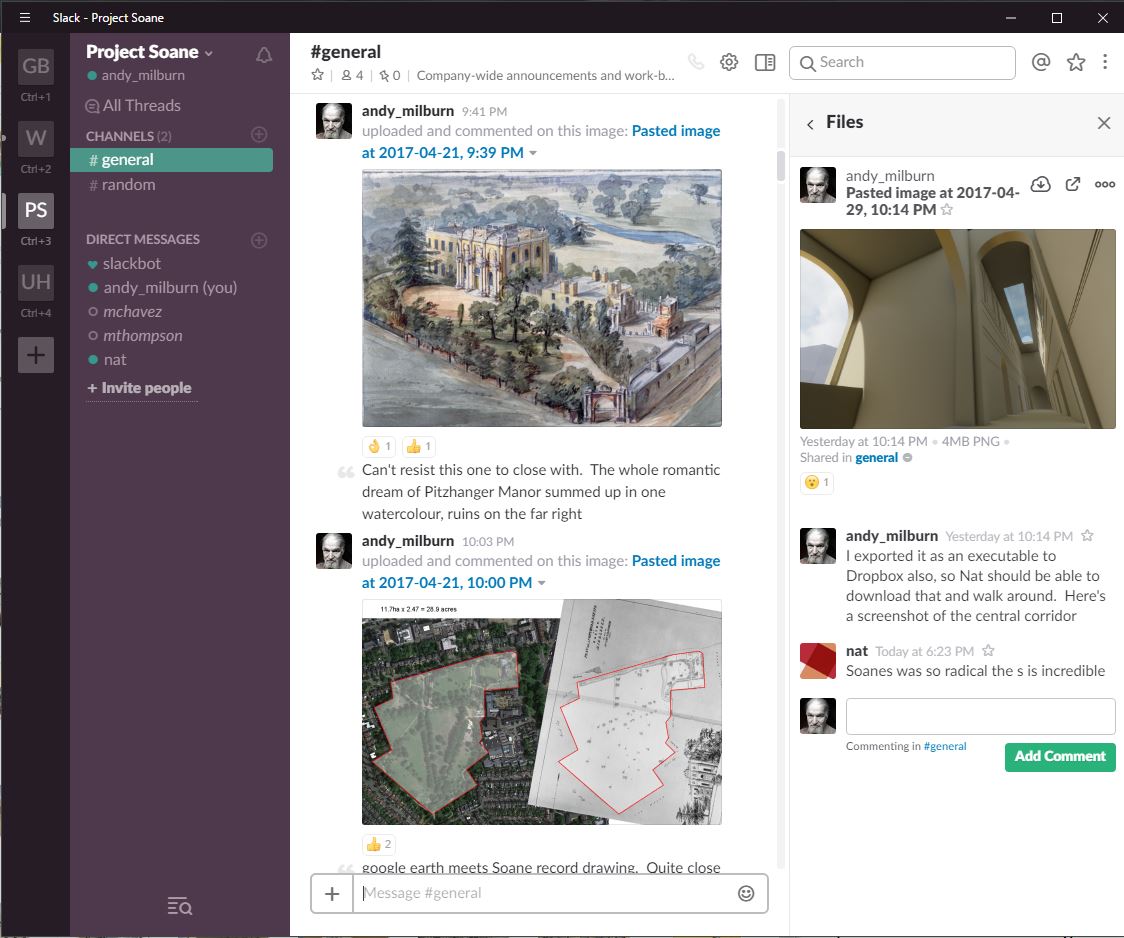Go back in Files panel
This screenshot has width=1124, height=938.
pos(810,124)
